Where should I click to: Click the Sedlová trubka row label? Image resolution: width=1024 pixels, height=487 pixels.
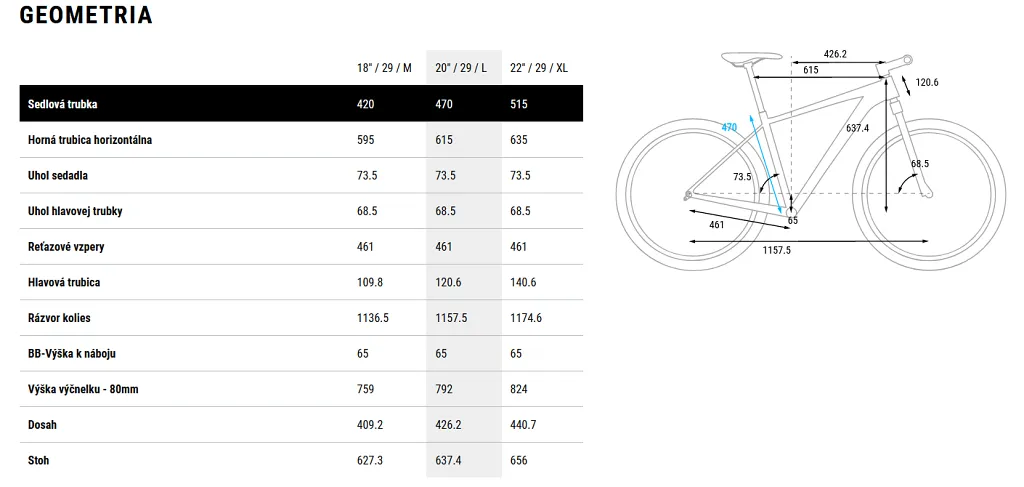tap(63, 104)
